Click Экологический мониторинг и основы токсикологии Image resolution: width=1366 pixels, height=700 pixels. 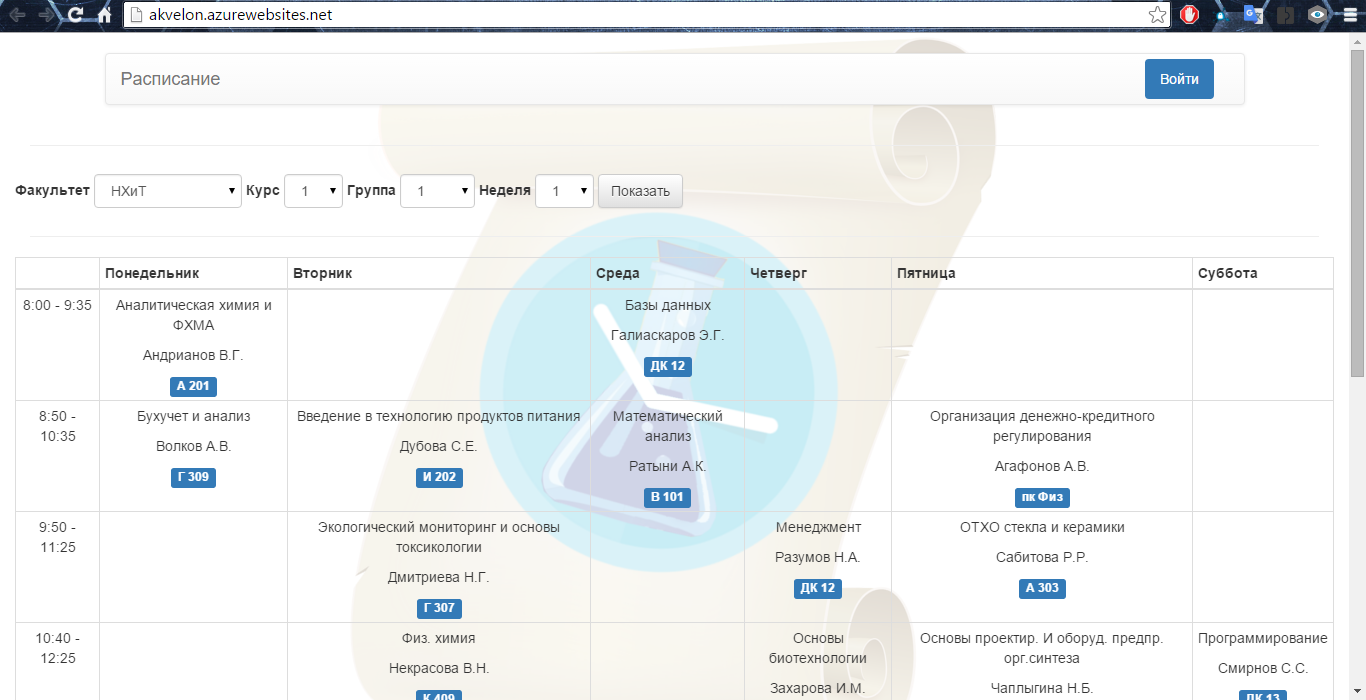(439, 537)
